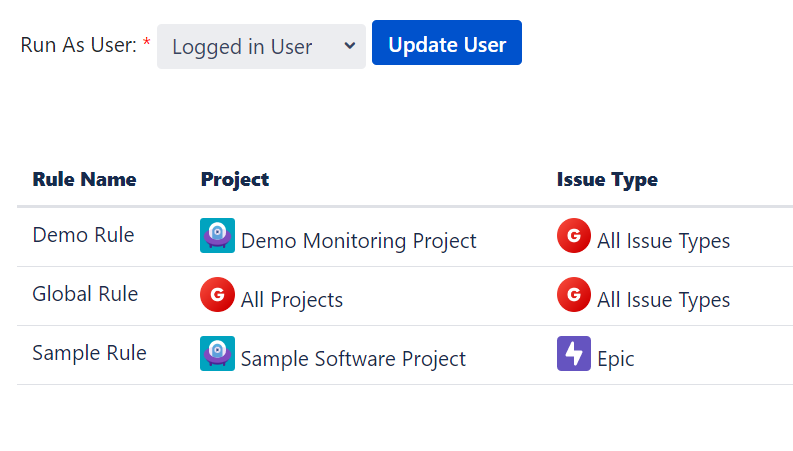This screenshot has width=793, height=451.
Task: Click the Run As User label
Action: click(x=78, y=45)
